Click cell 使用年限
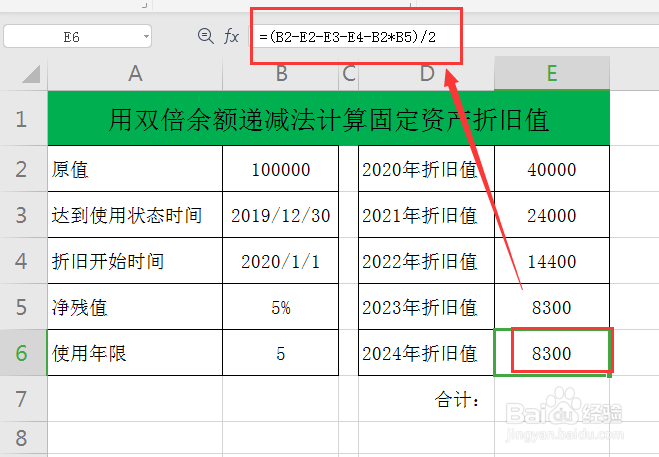The image size is (659, 457). tap(135, 353)
